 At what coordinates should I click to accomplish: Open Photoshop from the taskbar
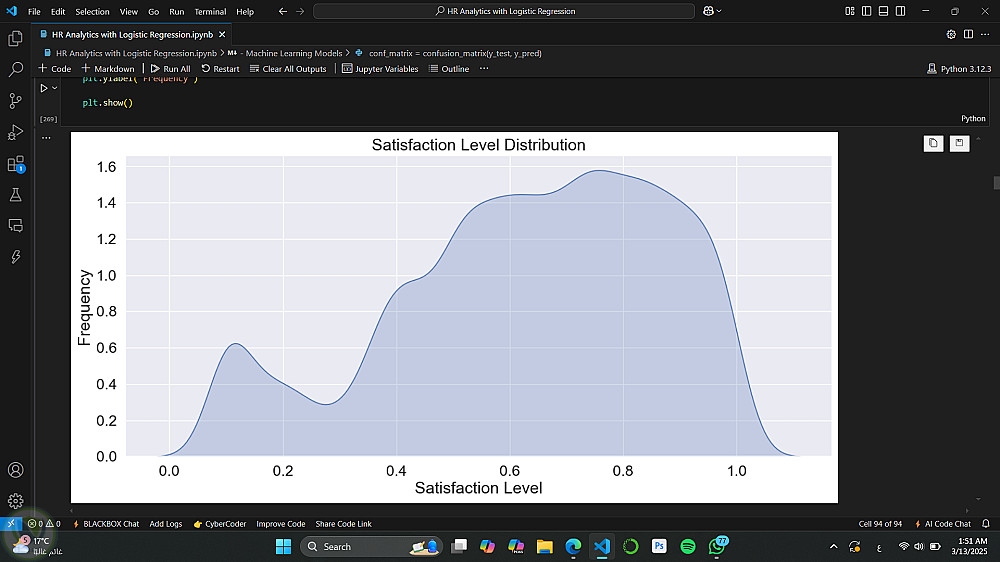click(x=659, y=547)
